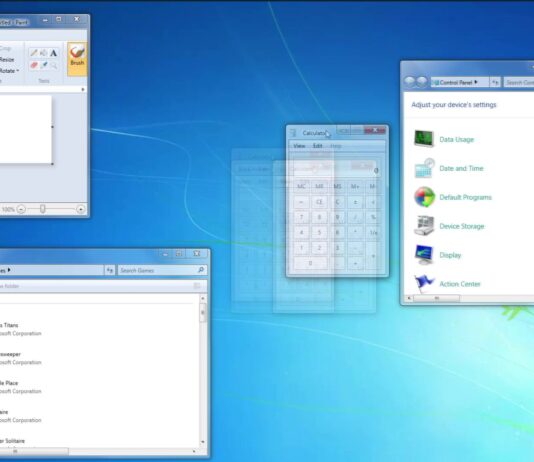
Task: Open the View menu in Calculator
Action: [299, 146]
